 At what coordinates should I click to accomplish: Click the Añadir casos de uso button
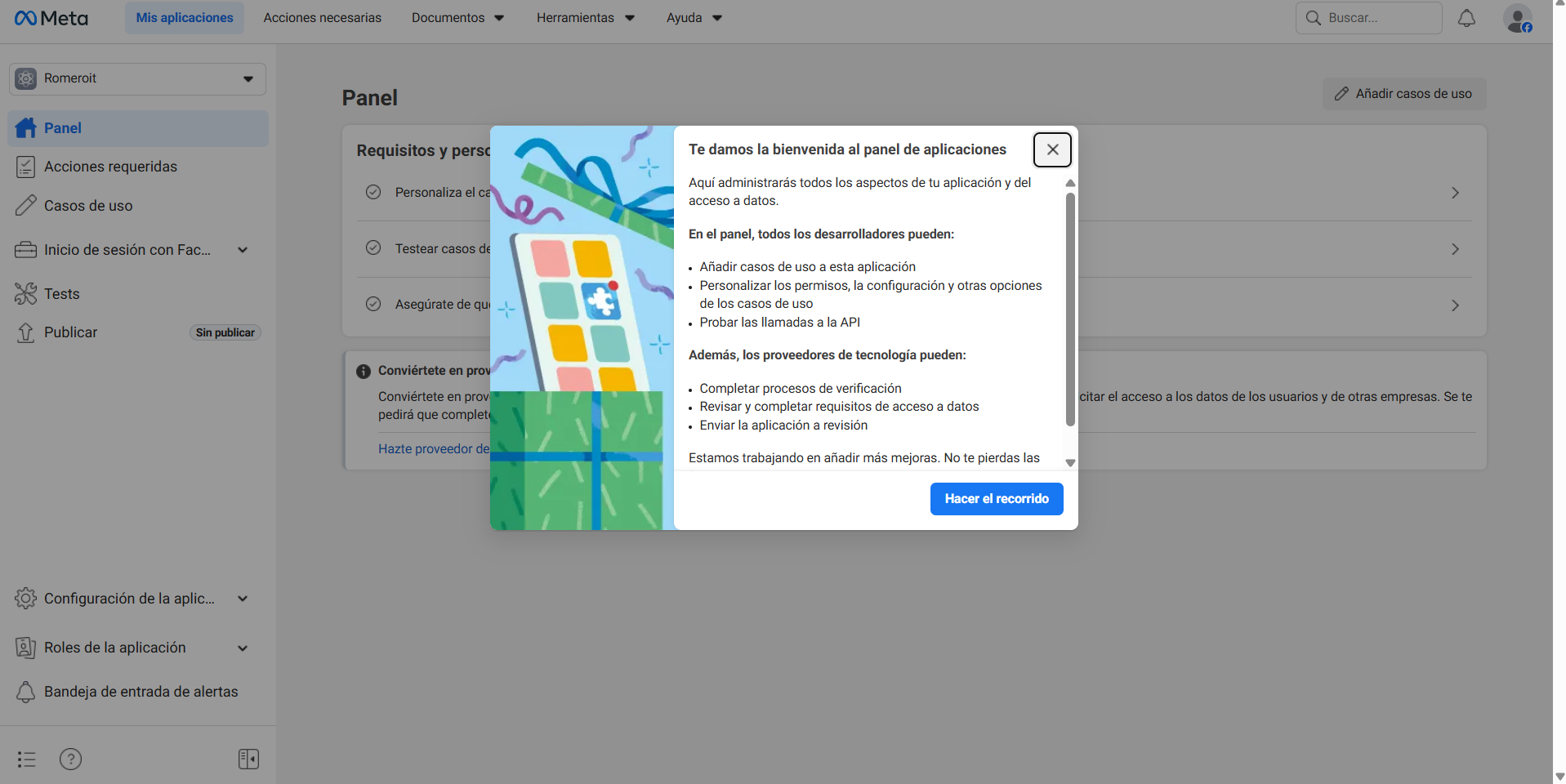coord(1404,94)
